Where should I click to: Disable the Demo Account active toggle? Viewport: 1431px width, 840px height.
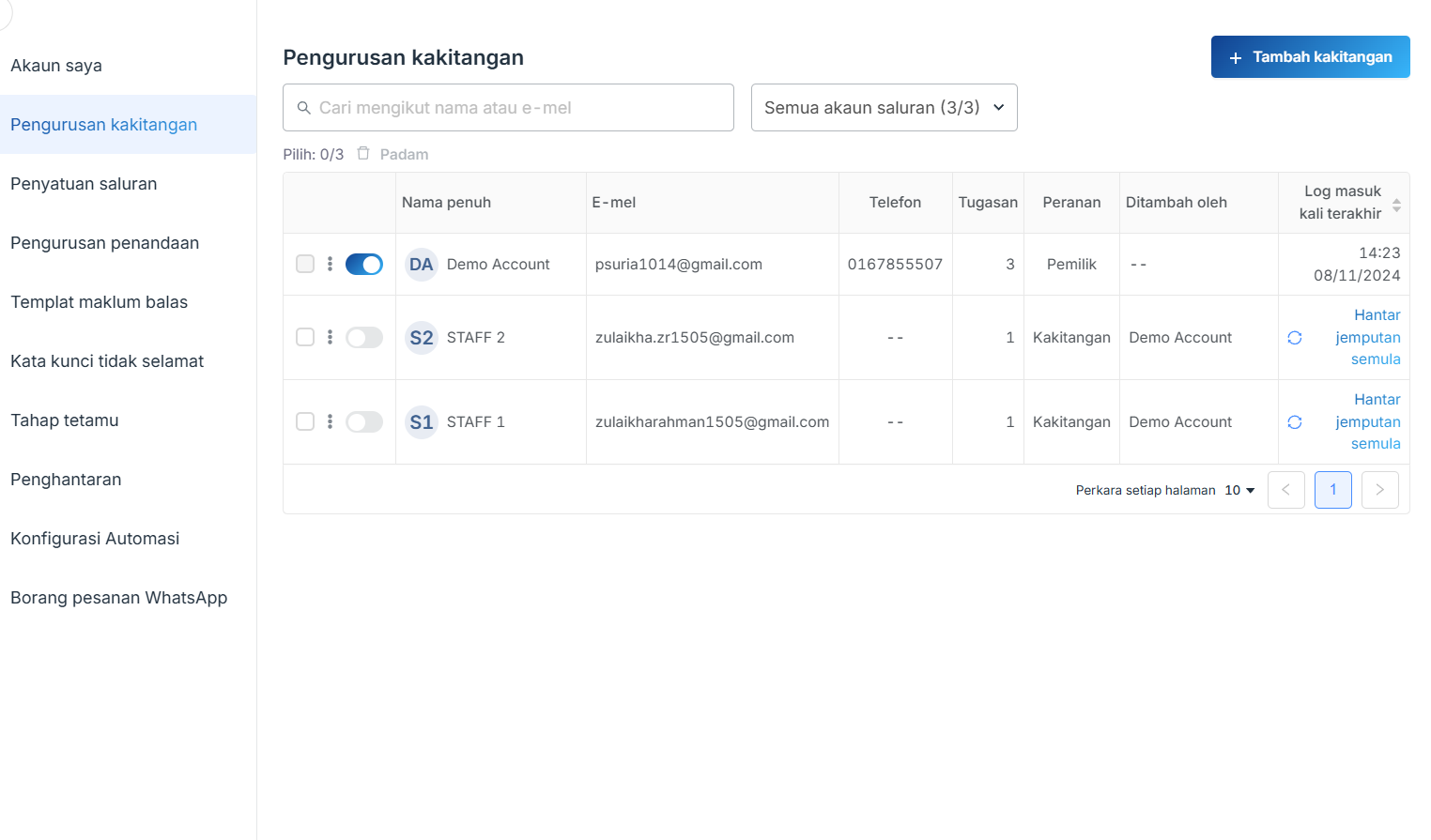(x=364, y=265)
